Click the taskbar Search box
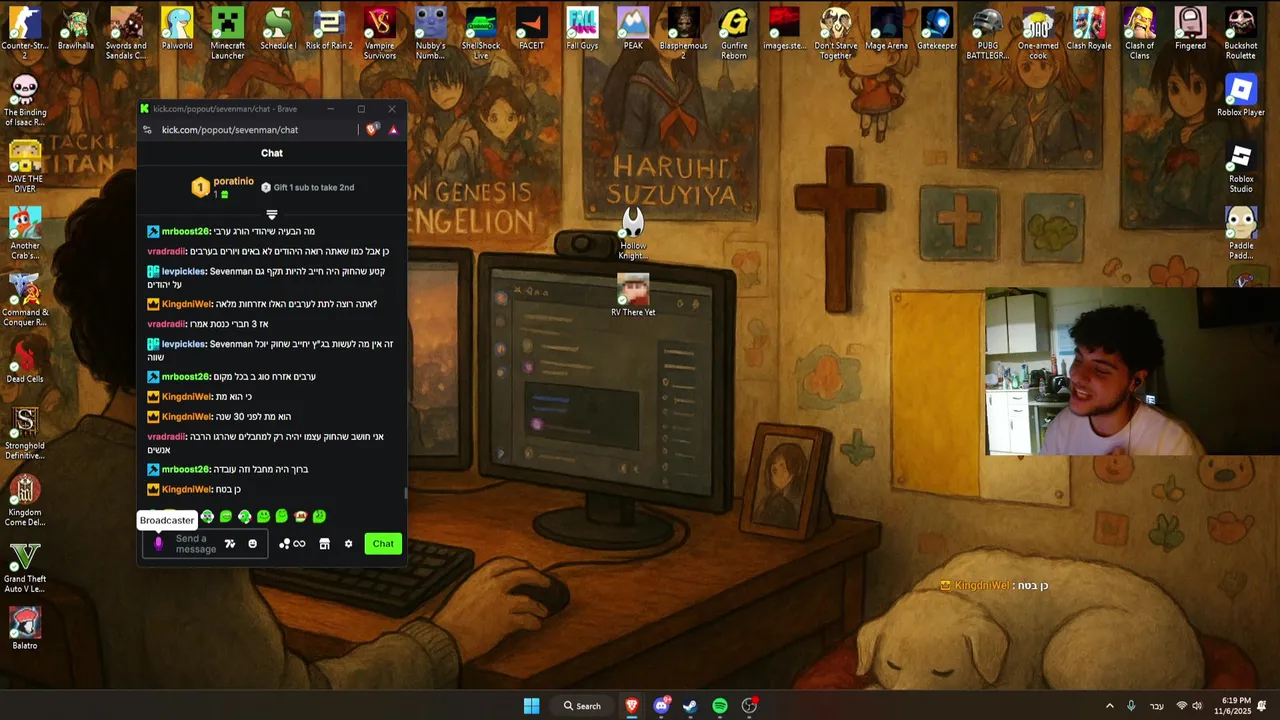 point(582,706)
